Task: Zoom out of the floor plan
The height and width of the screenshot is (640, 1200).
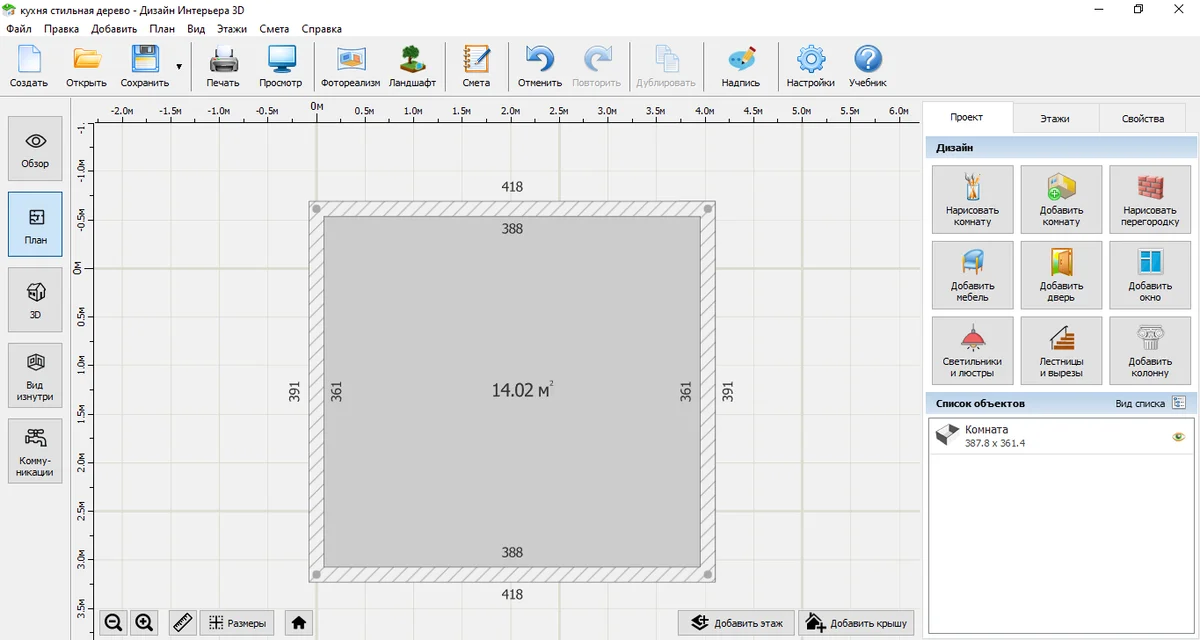Action: click(x=113, y=623)
